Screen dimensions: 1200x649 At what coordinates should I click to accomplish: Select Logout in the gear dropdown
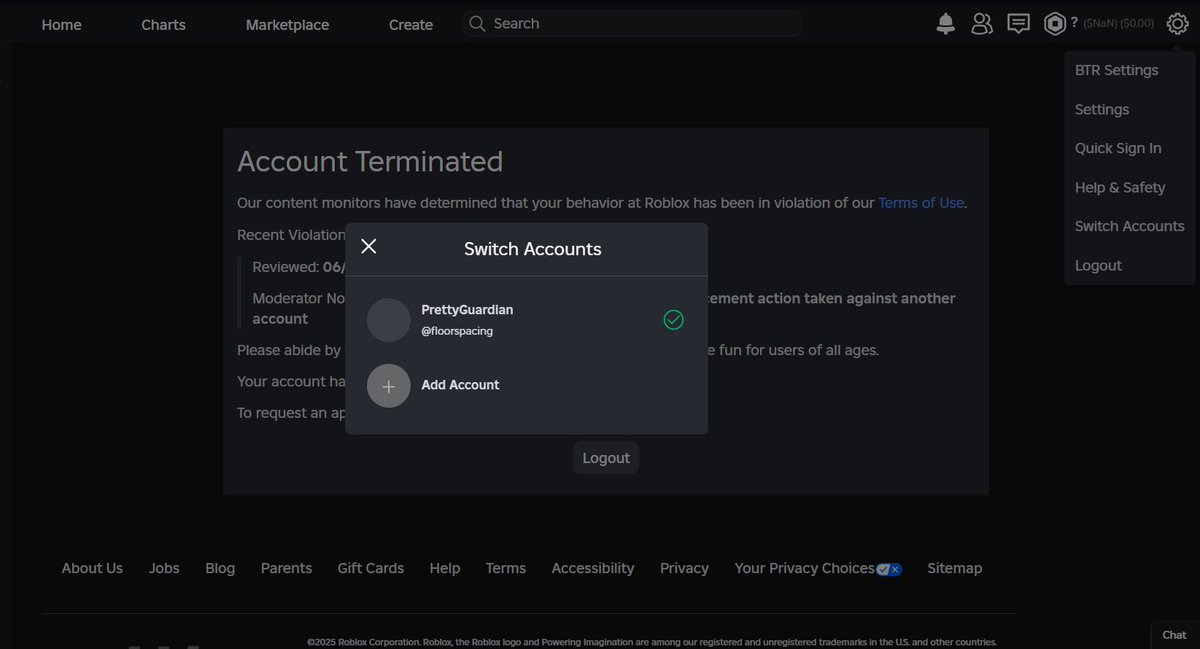click(1098, 265)
